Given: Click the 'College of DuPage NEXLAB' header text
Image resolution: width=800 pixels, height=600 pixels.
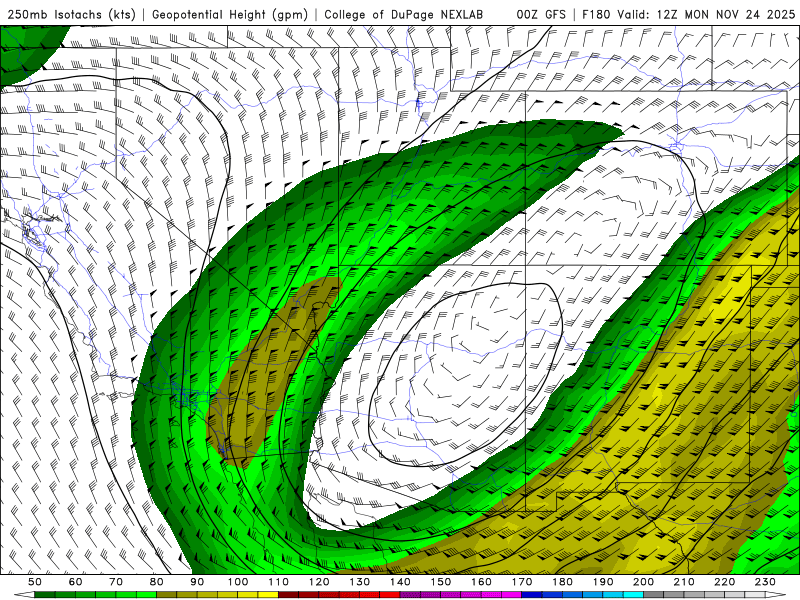Looking at the screenshot, I should click(404, 15).
